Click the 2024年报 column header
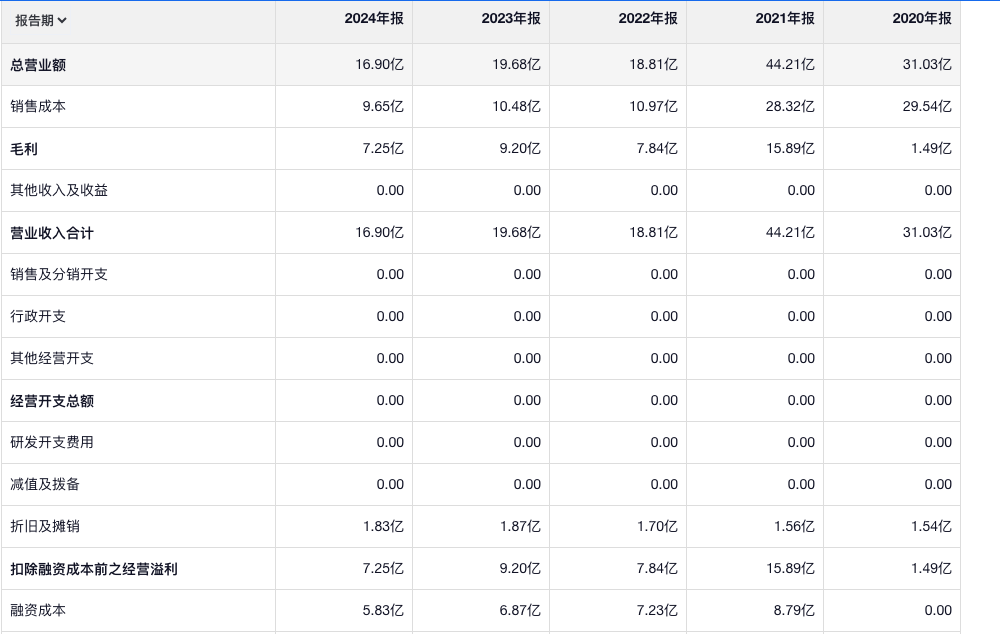Viewport: 1000px width, 634px height. click(x=374, y=19)
